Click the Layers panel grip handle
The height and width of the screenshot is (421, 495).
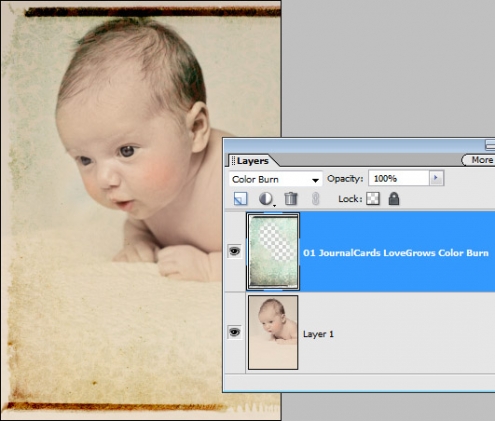point(233,161)
